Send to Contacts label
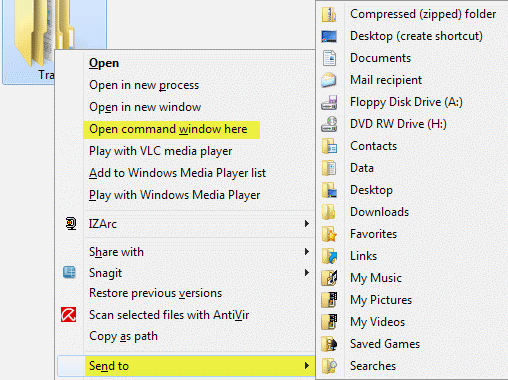The width and height of the screenshot is (508, 380). pos(373,146)
